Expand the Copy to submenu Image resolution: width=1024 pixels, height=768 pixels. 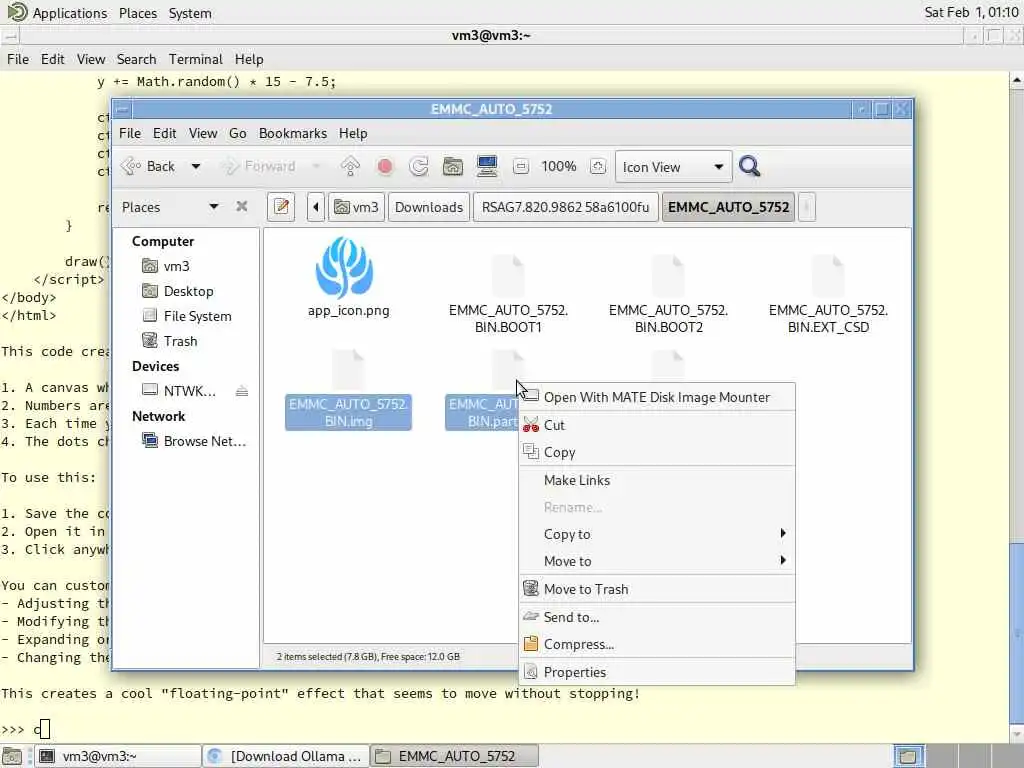click(657, 534)
